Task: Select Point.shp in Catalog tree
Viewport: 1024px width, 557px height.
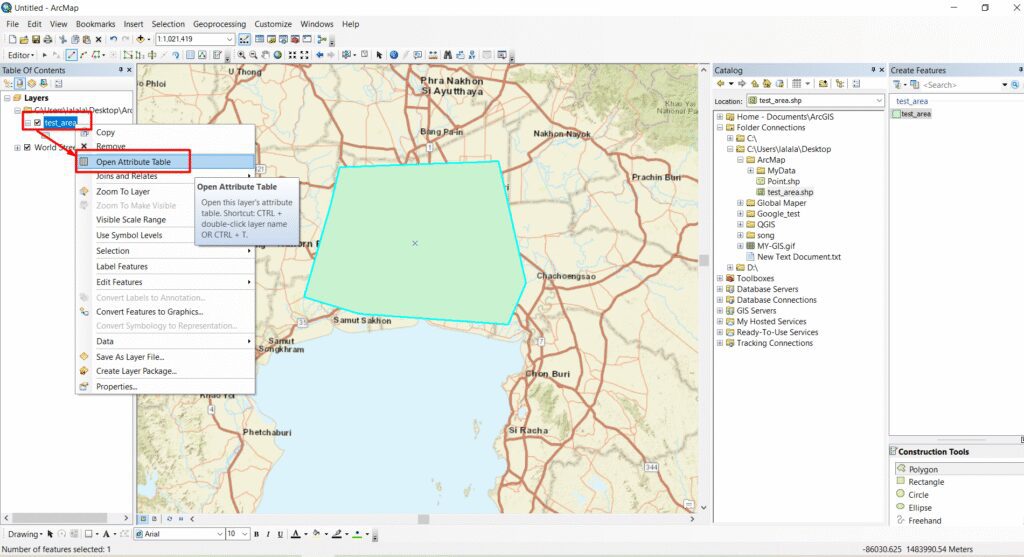Action: click(x=782, y=182)
